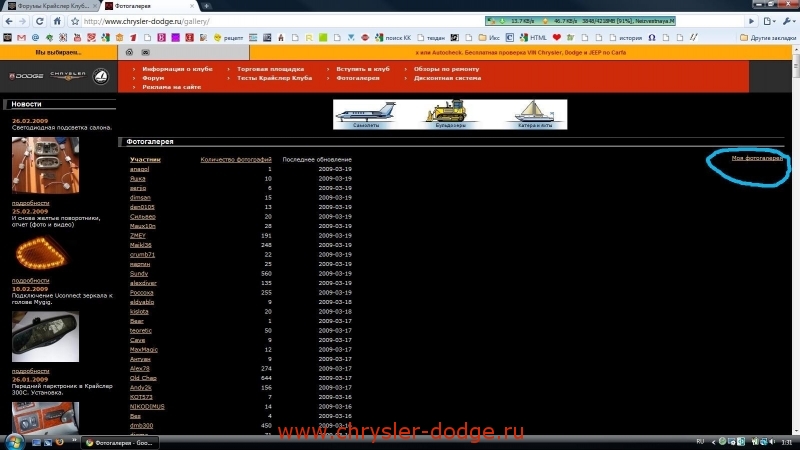
Task: Open the red heart bookmark
Action: pos(557,38)
